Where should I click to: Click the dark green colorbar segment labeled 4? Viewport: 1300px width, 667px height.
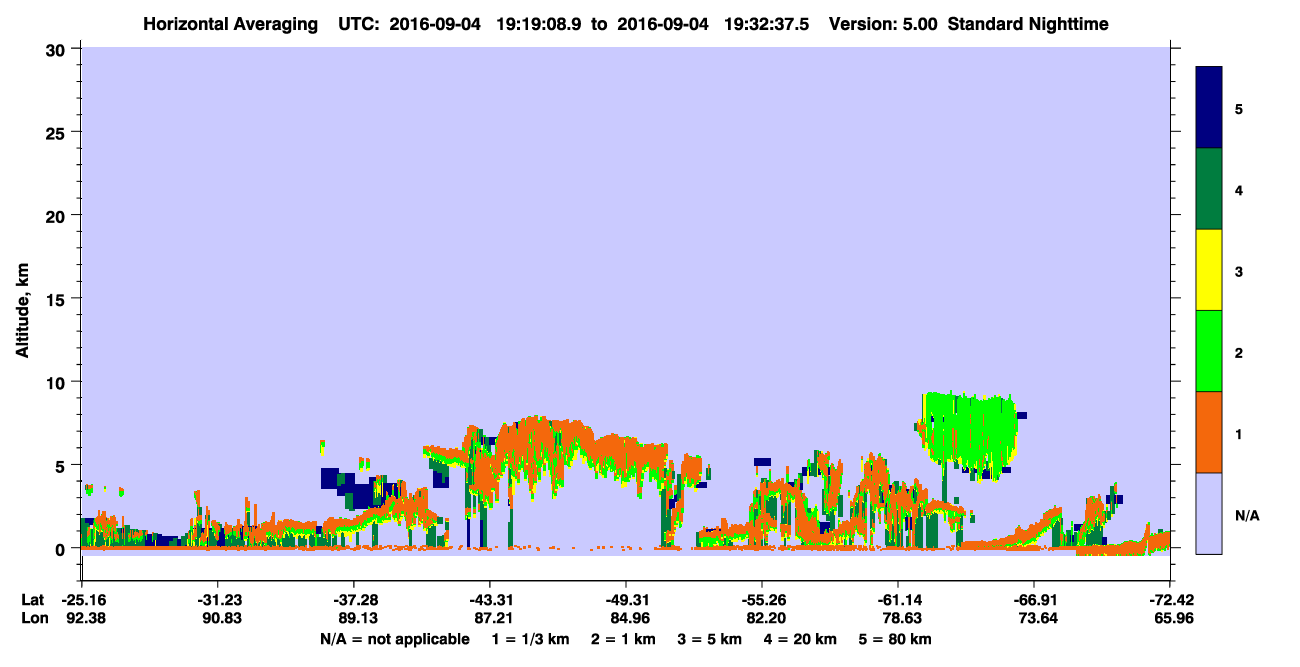(x=1209, y=189)
